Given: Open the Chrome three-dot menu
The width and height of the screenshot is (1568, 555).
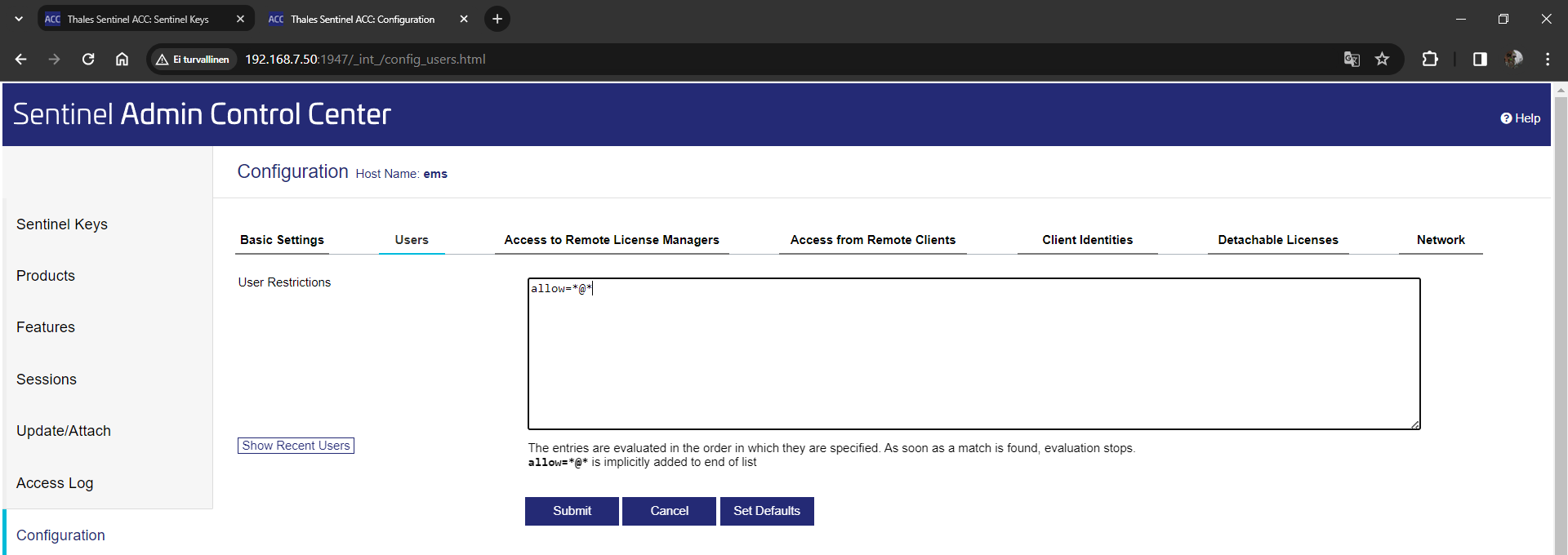Looking at the screenshot, I should [x=1548, y=59].
